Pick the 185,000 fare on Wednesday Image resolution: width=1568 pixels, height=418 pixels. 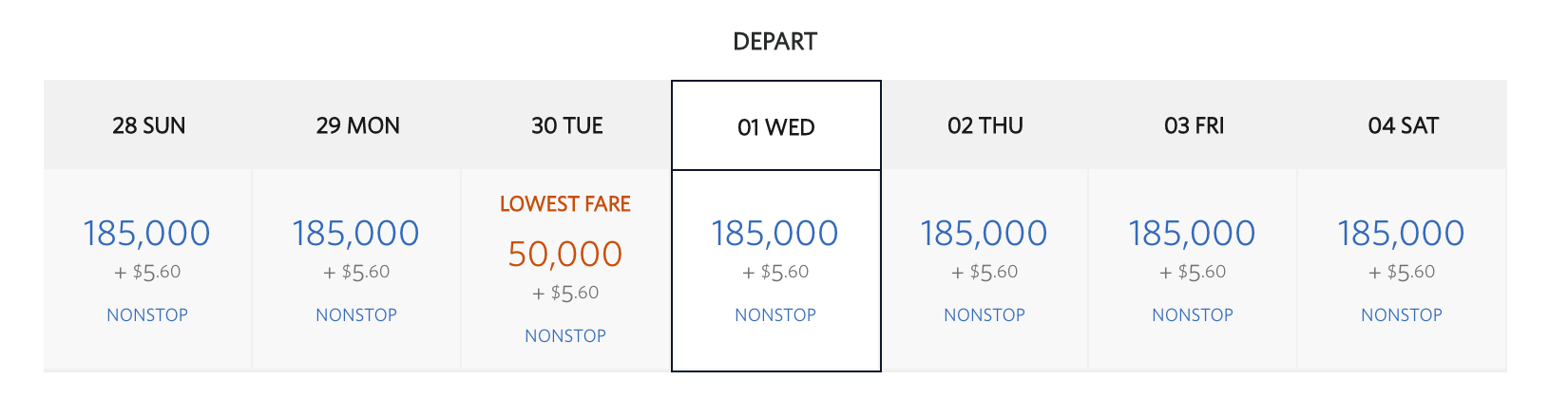[775, 233]
